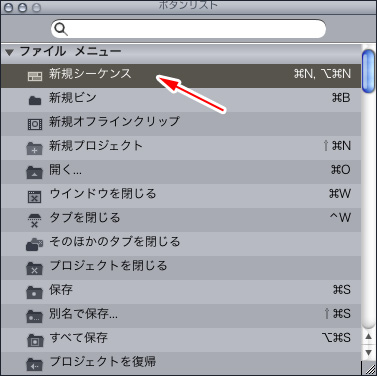The image size is (377, 376).
Task: Click the 新規プロジェクト folder-plus icon
Action: 35,149
